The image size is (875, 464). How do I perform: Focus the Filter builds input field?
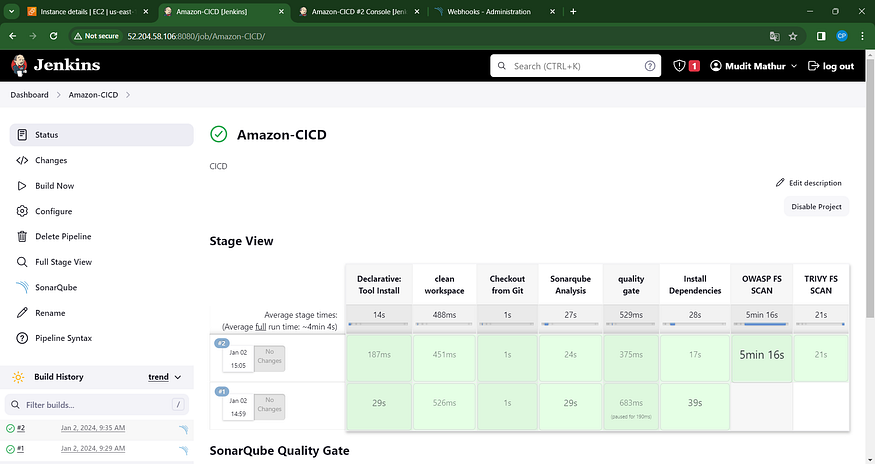click(x=97, y=404)
